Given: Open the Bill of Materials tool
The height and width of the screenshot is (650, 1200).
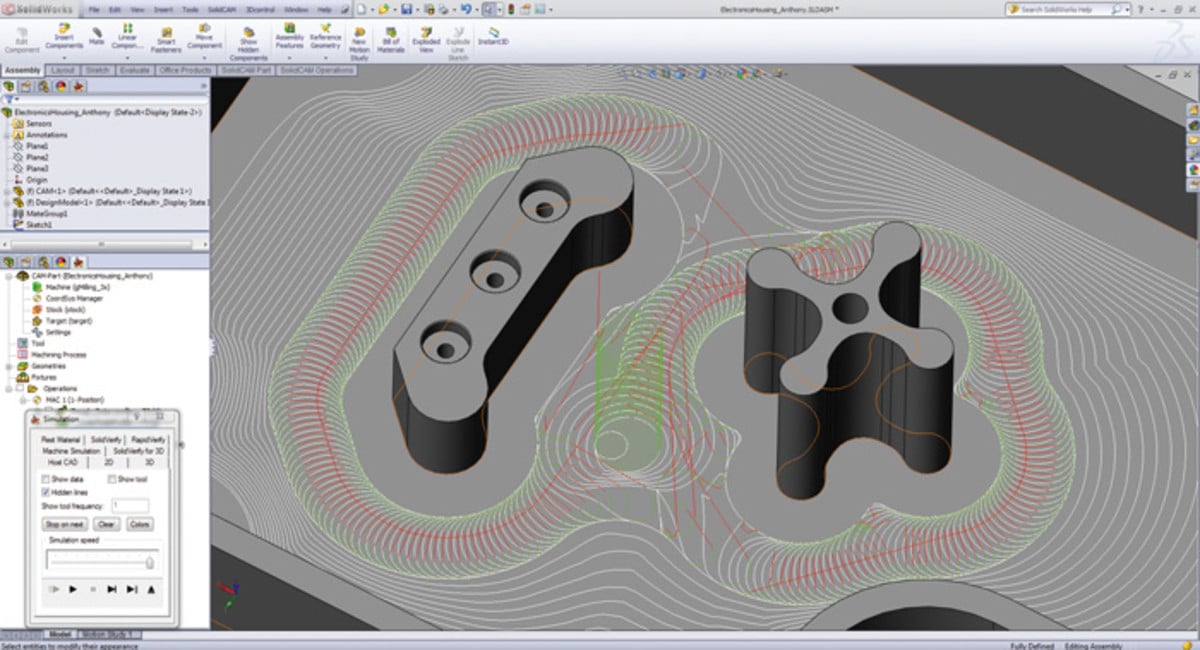Looking at the screenshot, I should tap(391, 32).
